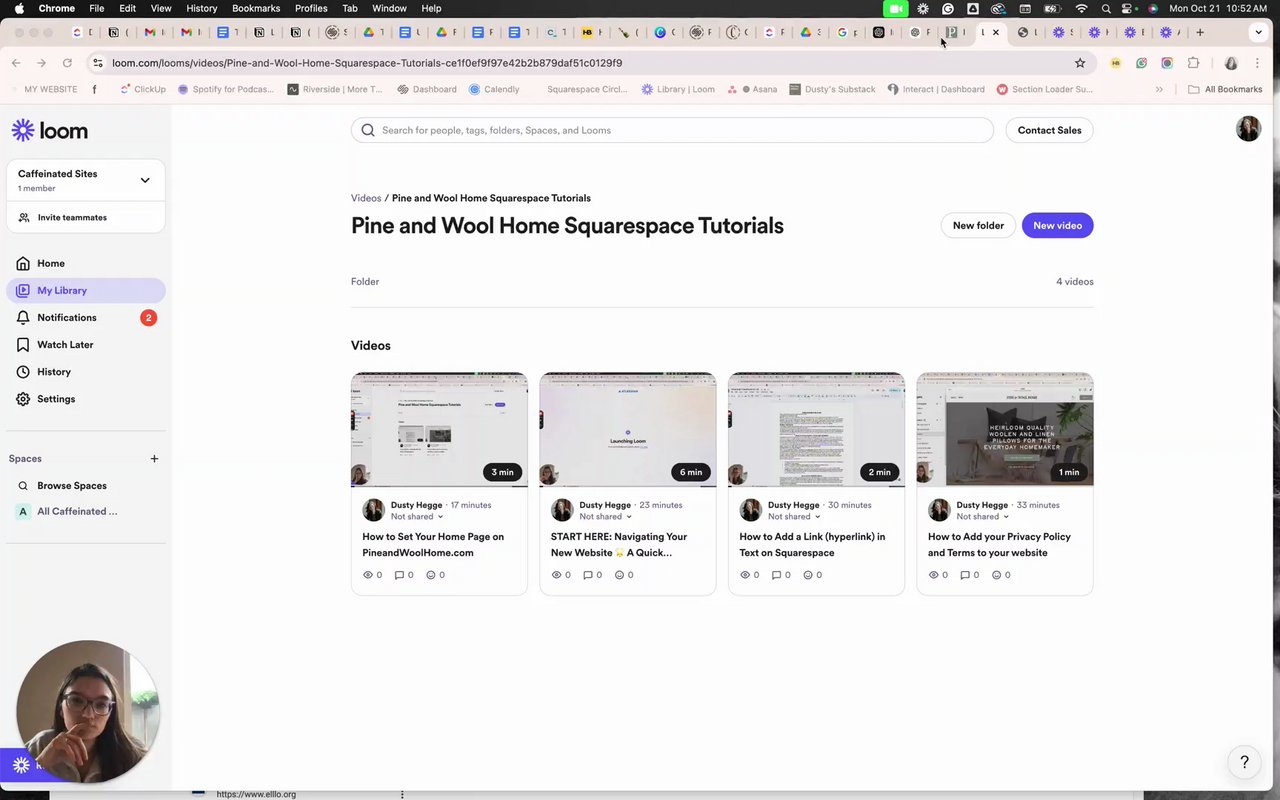Click reactions smiley on Add a Link video
This screenshot has width=1280, height=800.
point(808,575)
